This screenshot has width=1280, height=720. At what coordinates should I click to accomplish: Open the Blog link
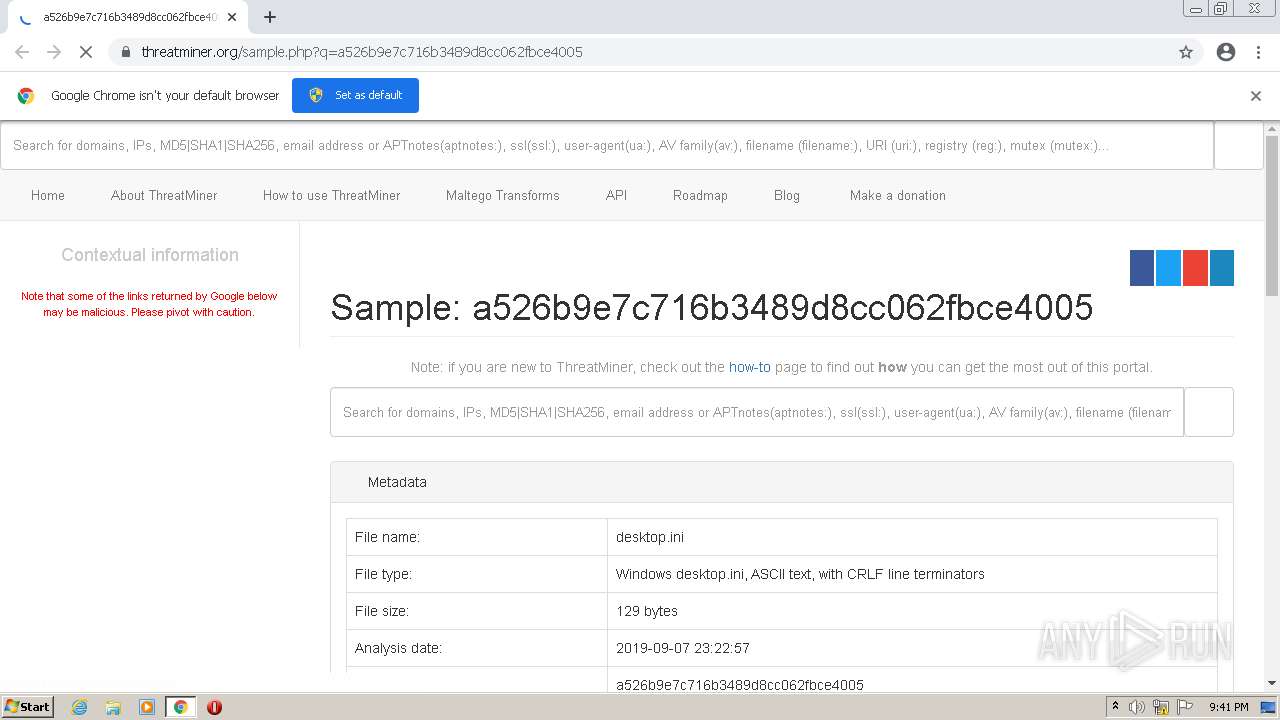(x=787, y=195)
